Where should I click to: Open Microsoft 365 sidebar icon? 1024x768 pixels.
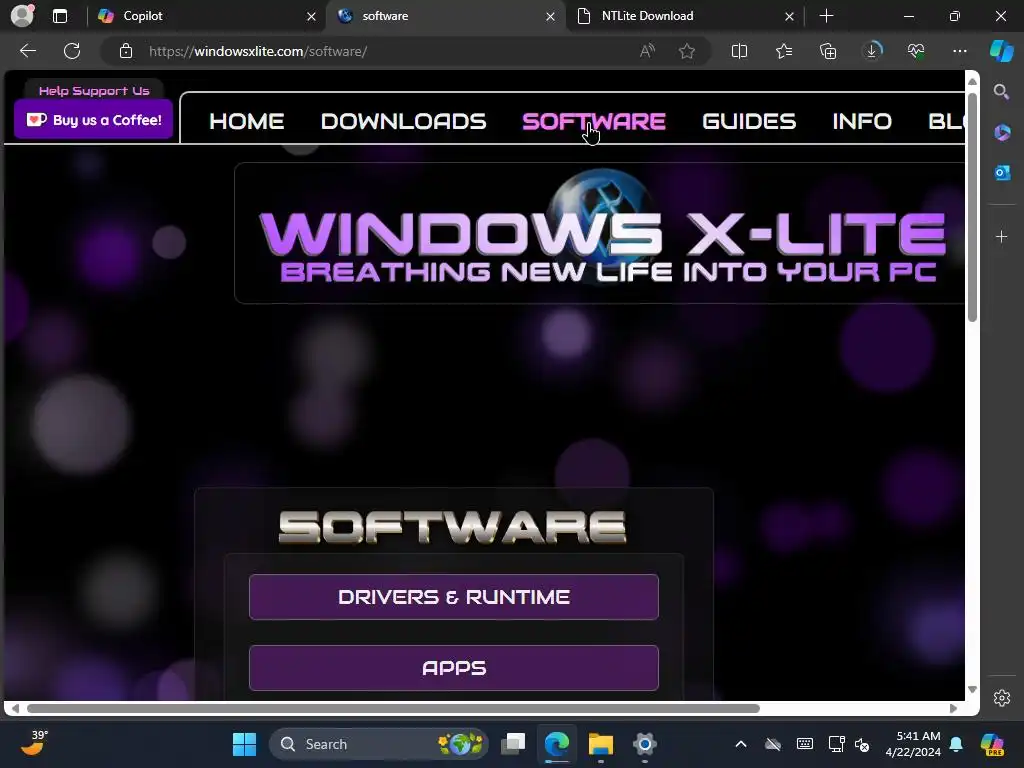pos(1002,133)
